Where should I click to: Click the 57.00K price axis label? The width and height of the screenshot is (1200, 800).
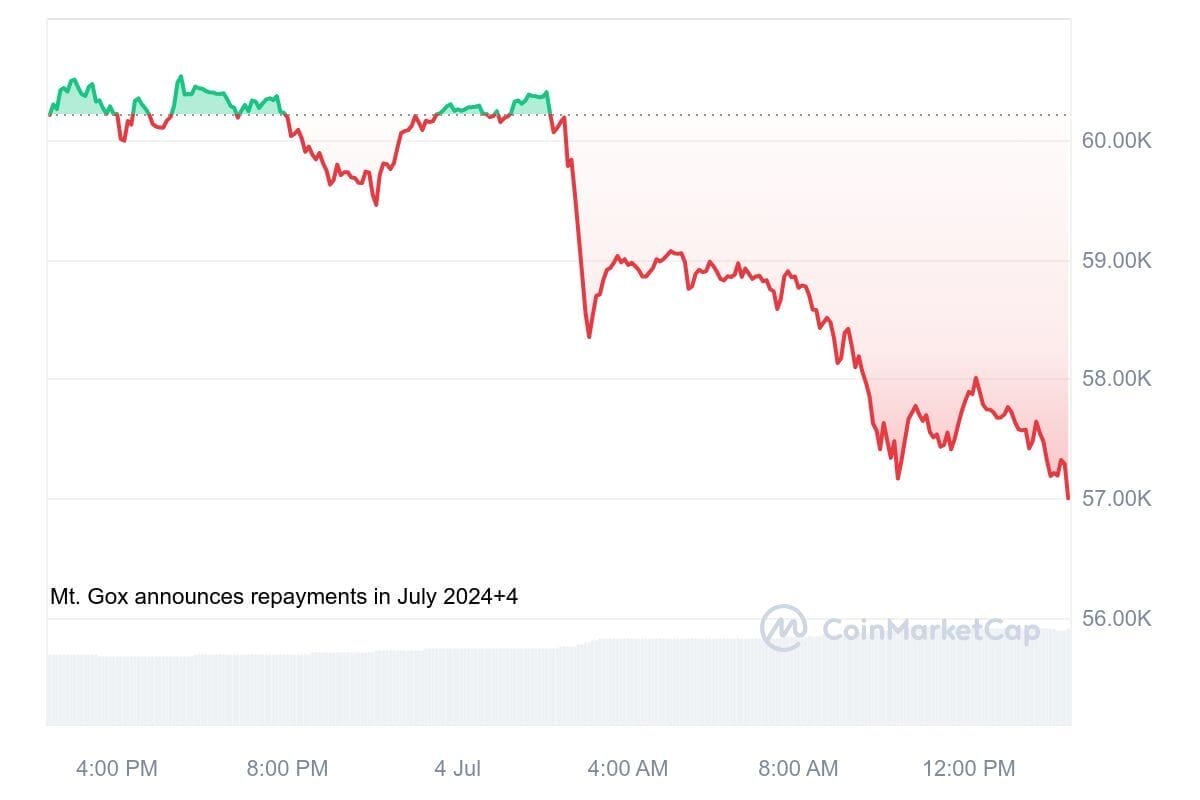click(1116, 498)
